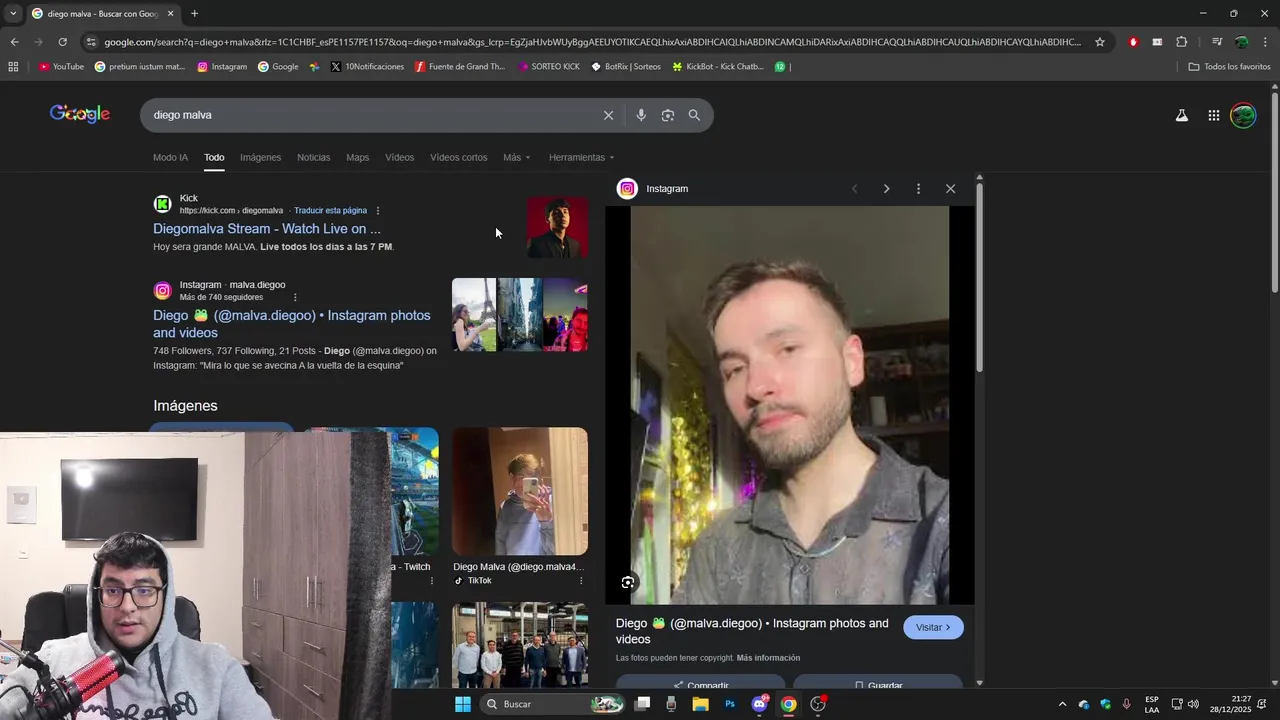
Task: Open the Google apps grid
Action: 1214,115
